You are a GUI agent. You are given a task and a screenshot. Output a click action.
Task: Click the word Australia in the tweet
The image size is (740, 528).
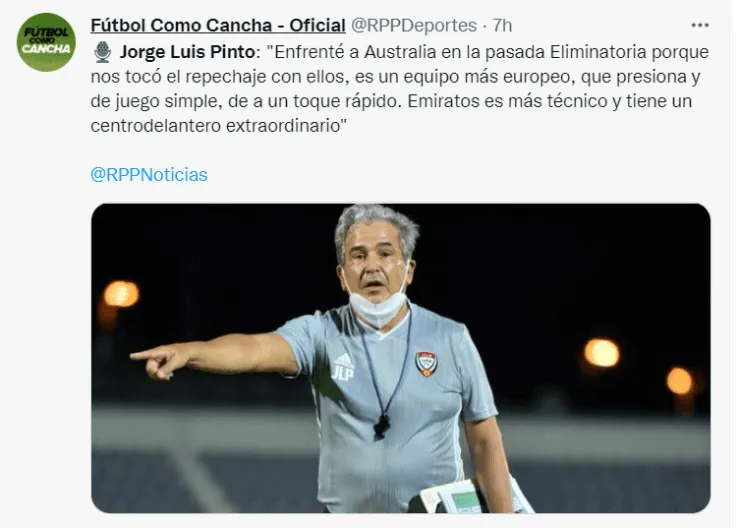[399, 52]
